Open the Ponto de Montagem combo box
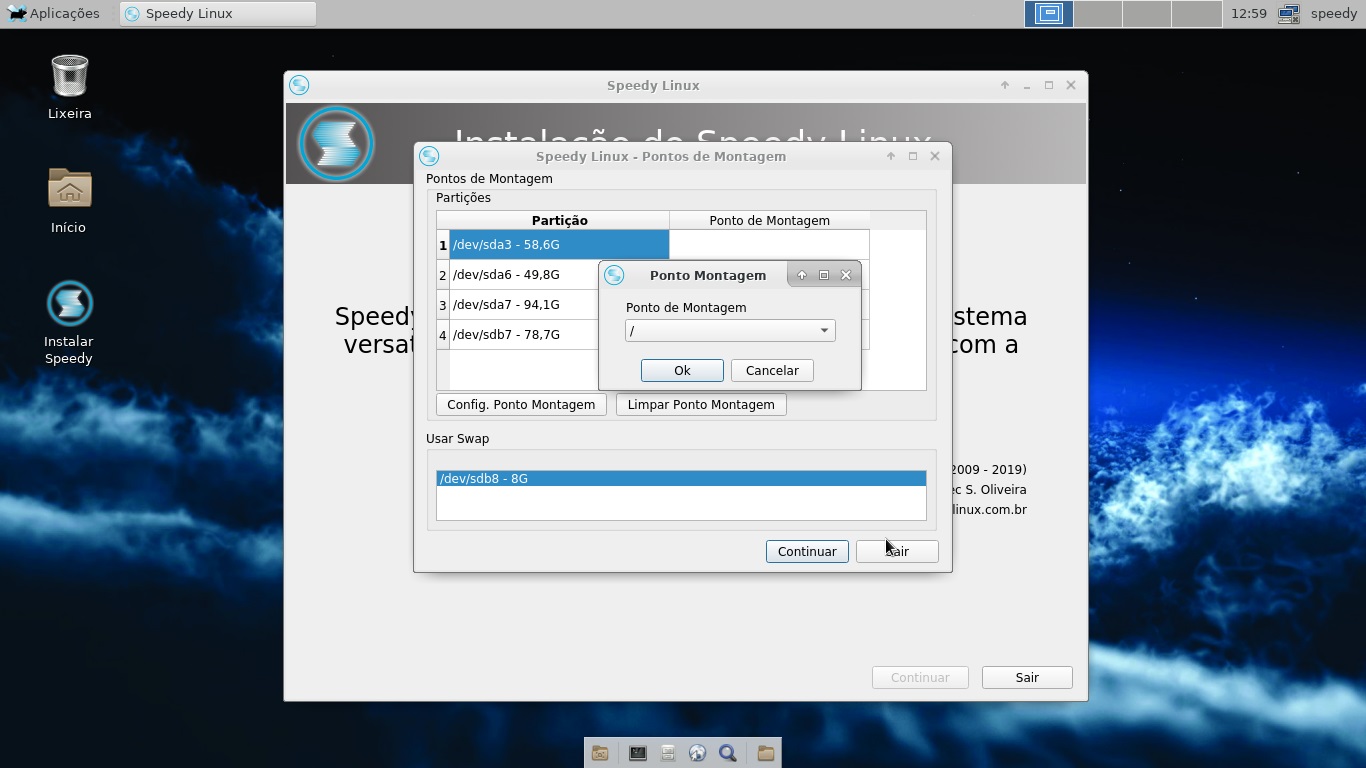 coord(730,331)
